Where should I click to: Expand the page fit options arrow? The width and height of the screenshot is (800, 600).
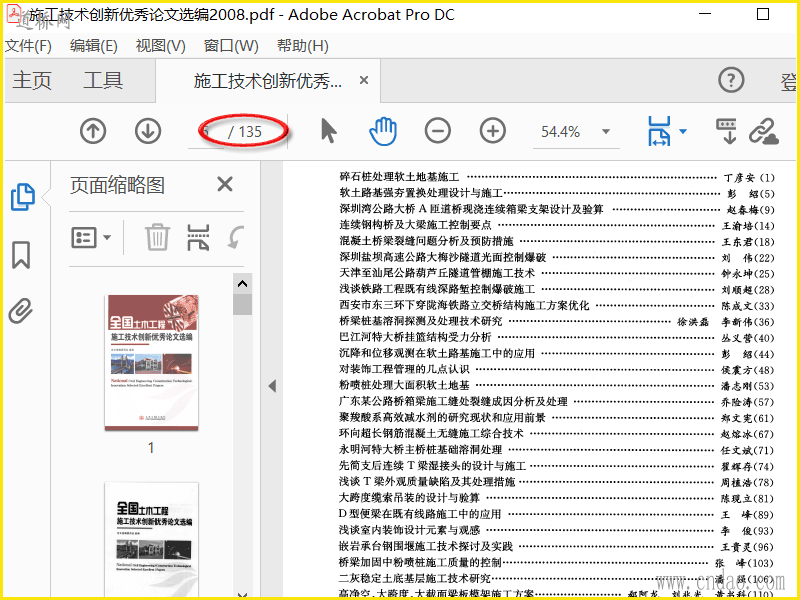pyautogui.click(x=683, y=131)
